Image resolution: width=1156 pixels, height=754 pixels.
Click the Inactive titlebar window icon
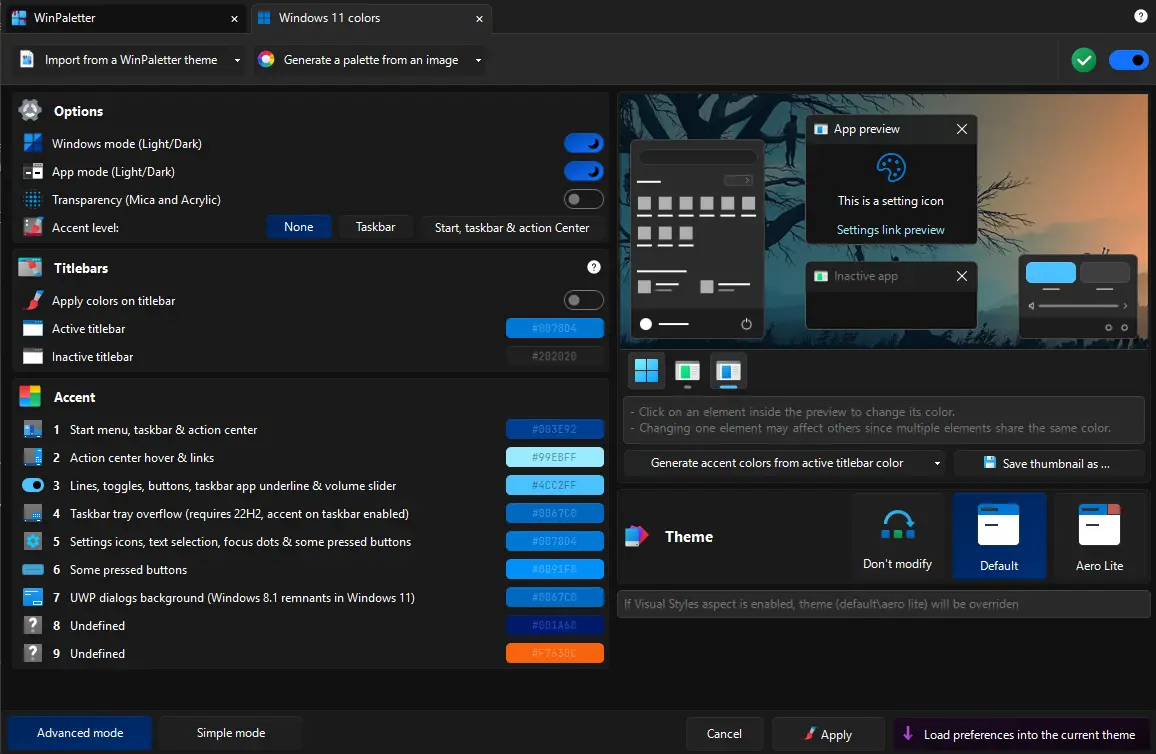[32, 356]
